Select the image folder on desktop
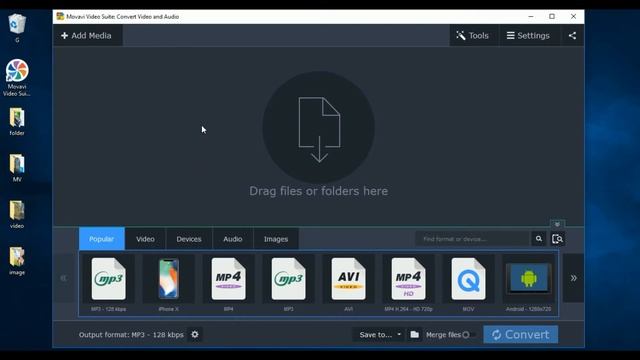640x360 pixels. click(x=17, y=261)
